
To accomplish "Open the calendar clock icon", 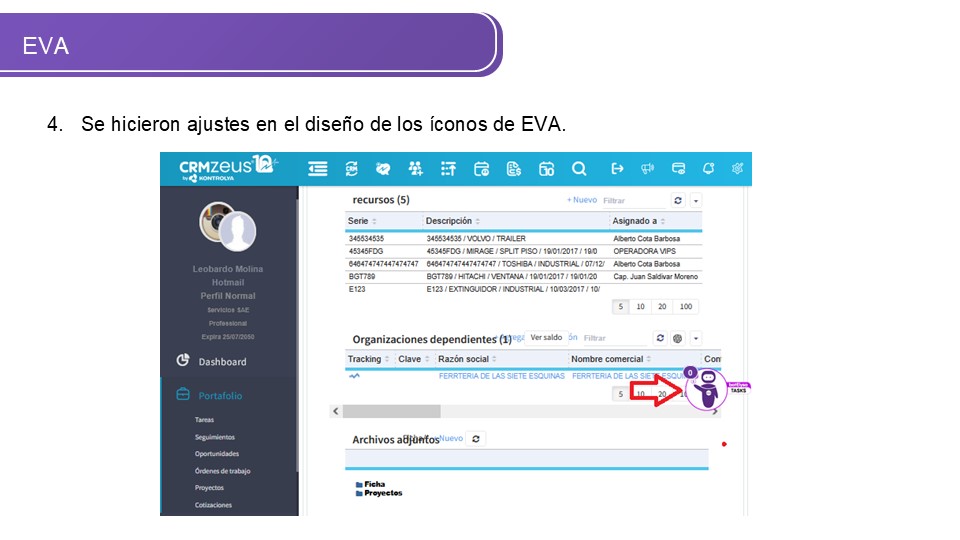I will [481, 168].
